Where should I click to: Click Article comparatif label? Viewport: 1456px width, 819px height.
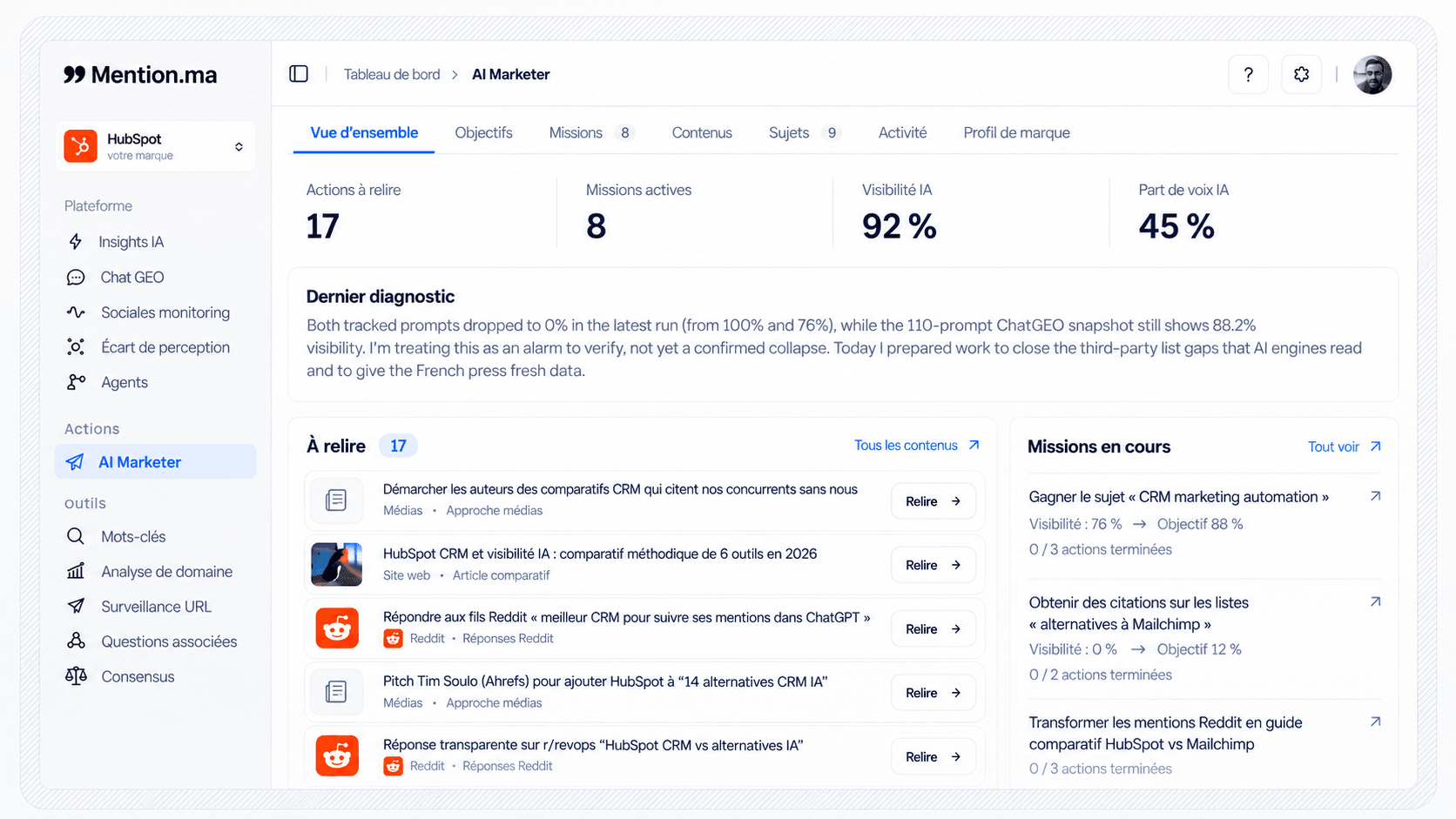pos(501,575)
